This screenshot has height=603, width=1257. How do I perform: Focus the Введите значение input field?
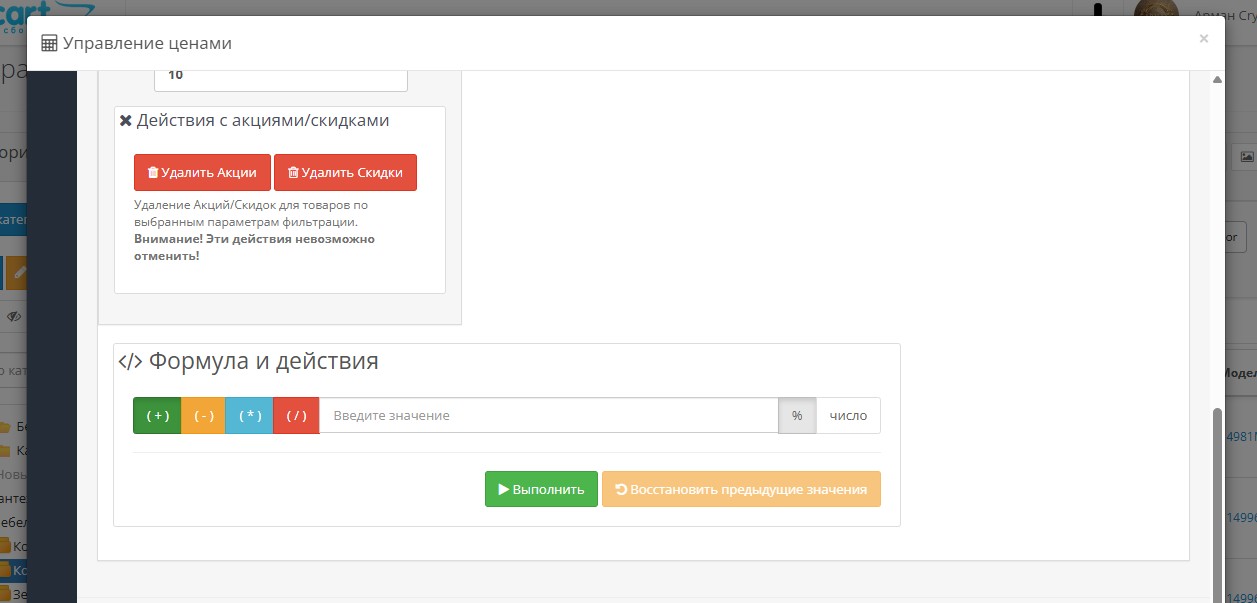tap(548, 416)
